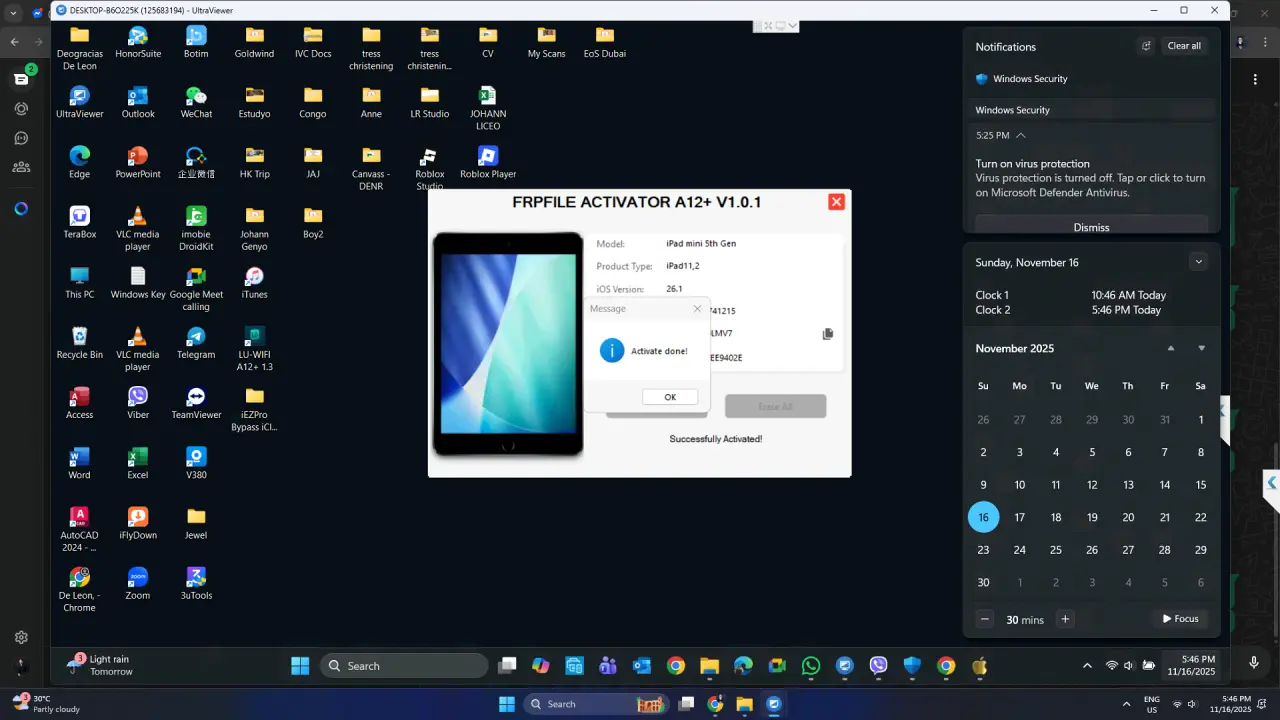
Task: Open the Viber desktop shortcut
Action: pyautogui.click(x=138, y=402)
